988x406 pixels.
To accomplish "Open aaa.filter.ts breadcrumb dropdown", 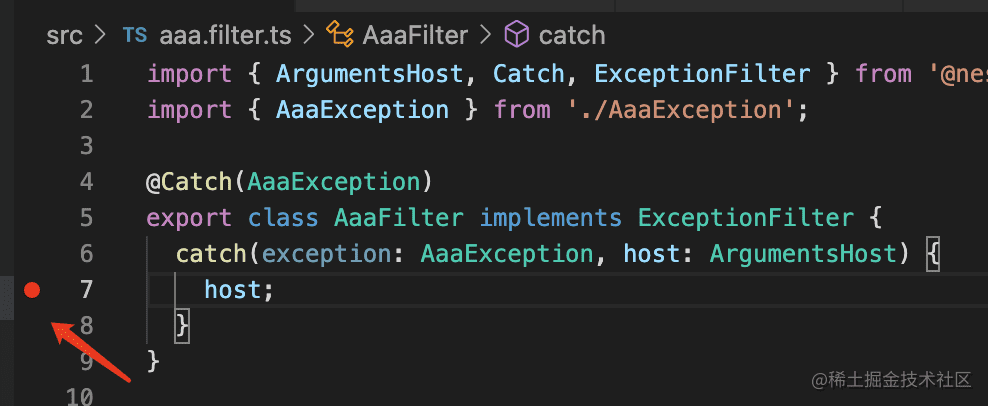I will (225, 35).
